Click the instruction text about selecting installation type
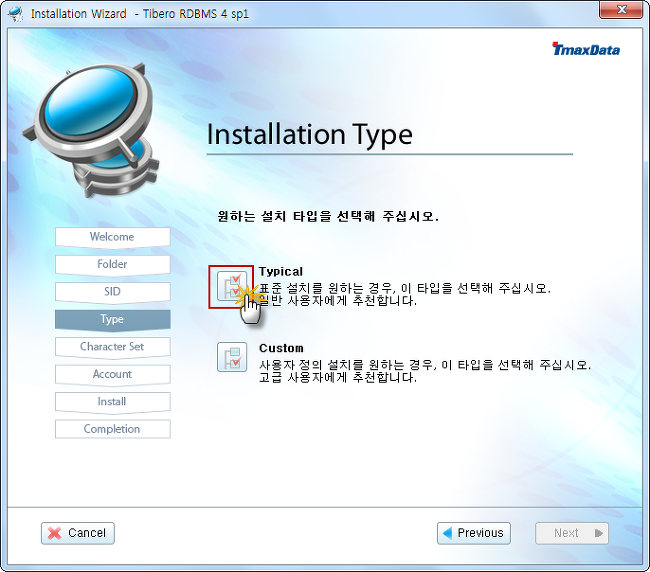Image resolution: width=650 pixels, height=572 pixels. click(x=328, y=216)
